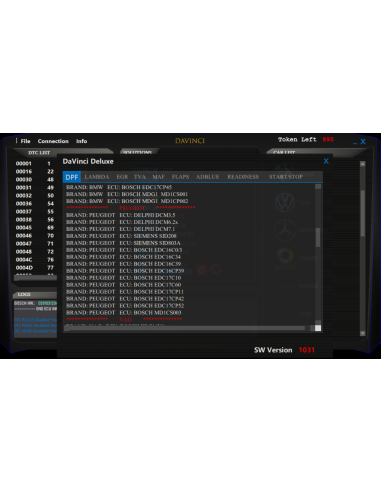The height and width of the screenshot is (492, 381).
Task: Select DTC row 00001
Action: pyautogui.click(x=35, y=164)
